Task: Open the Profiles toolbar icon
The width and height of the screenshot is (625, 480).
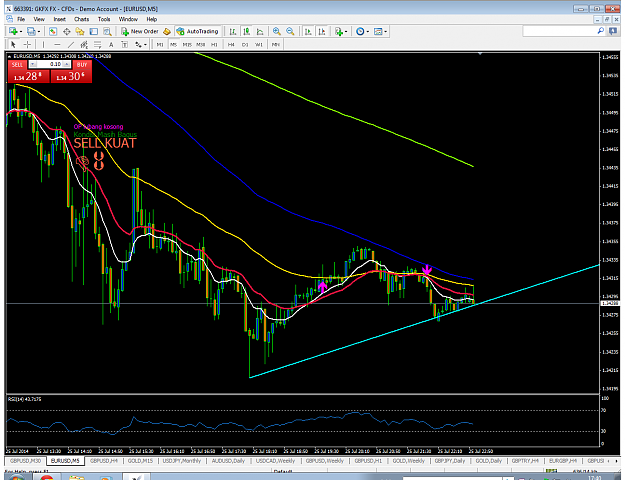Action: click(x=31, y=31)
